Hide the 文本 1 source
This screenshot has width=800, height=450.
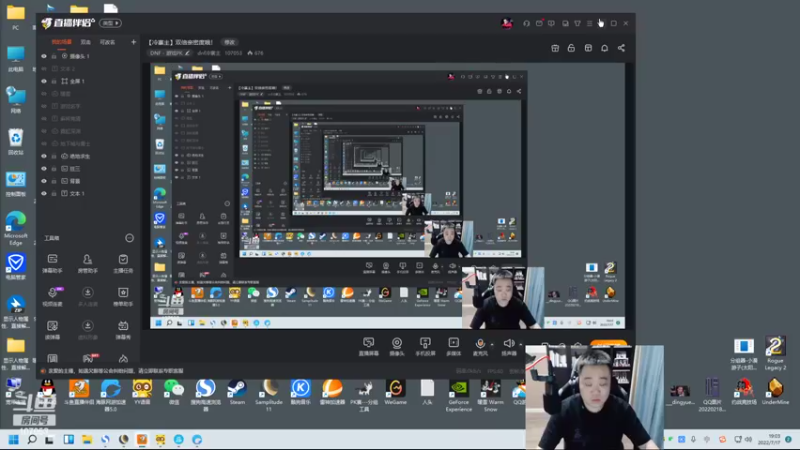coord(44,193)
